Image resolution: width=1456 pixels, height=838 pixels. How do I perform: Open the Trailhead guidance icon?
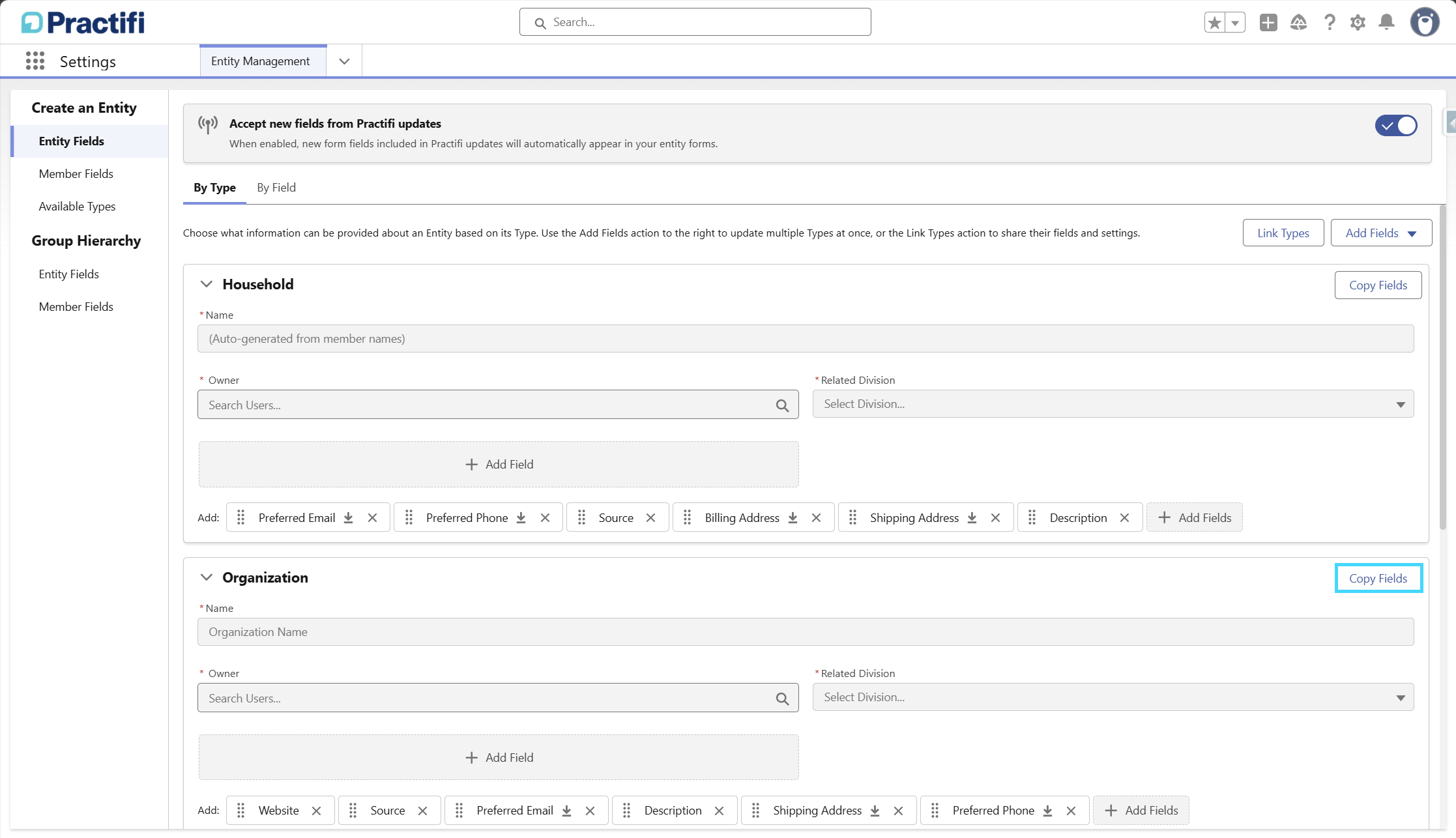1298,23
